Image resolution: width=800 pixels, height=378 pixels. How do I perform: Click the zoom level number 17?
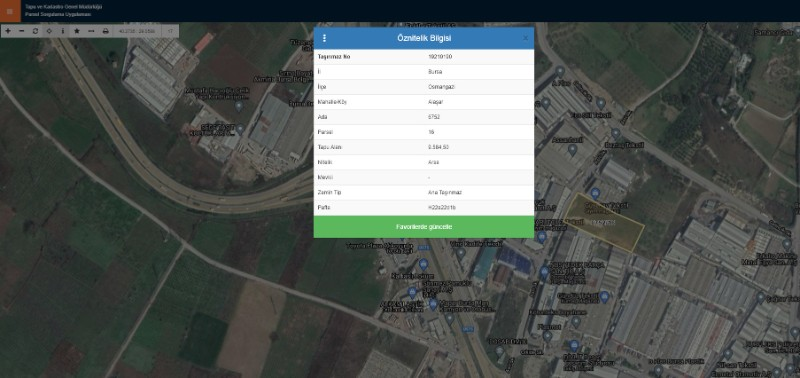pos(170,31)
